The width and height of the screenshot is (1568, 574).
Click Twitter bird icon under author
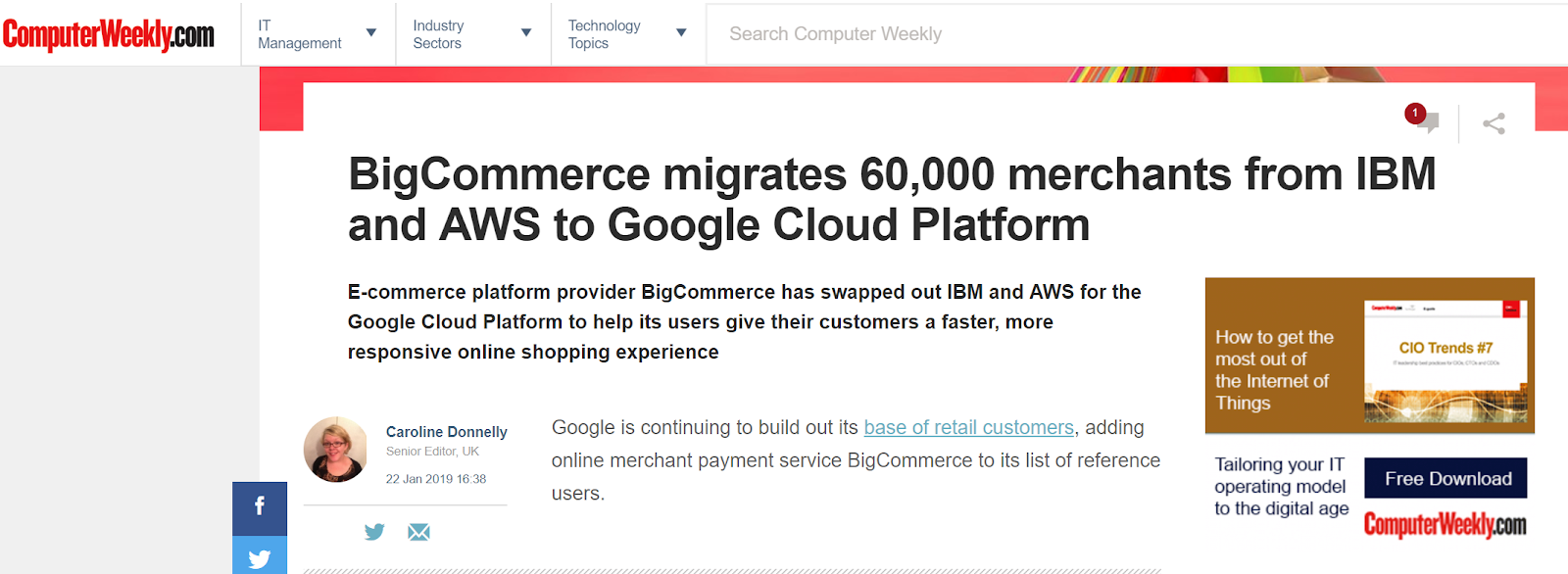click(x=374, y=532)
